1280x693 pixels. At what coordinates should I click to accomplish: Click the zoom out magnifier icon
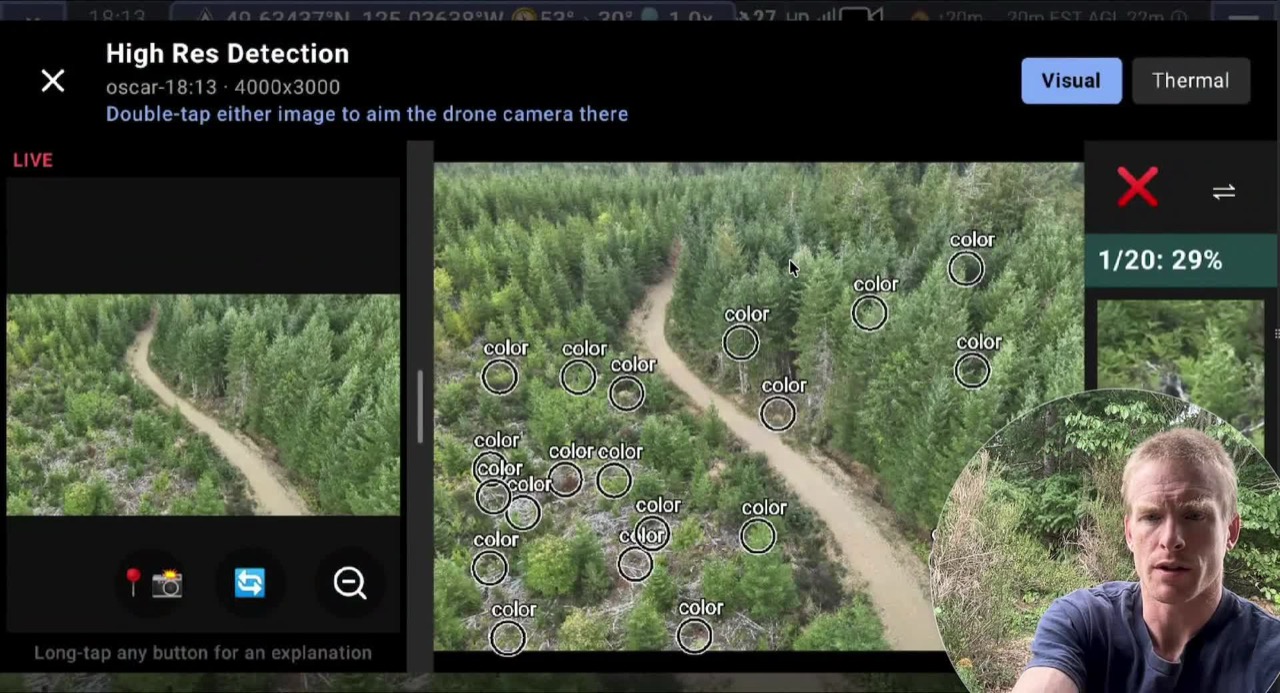point(350,583)
